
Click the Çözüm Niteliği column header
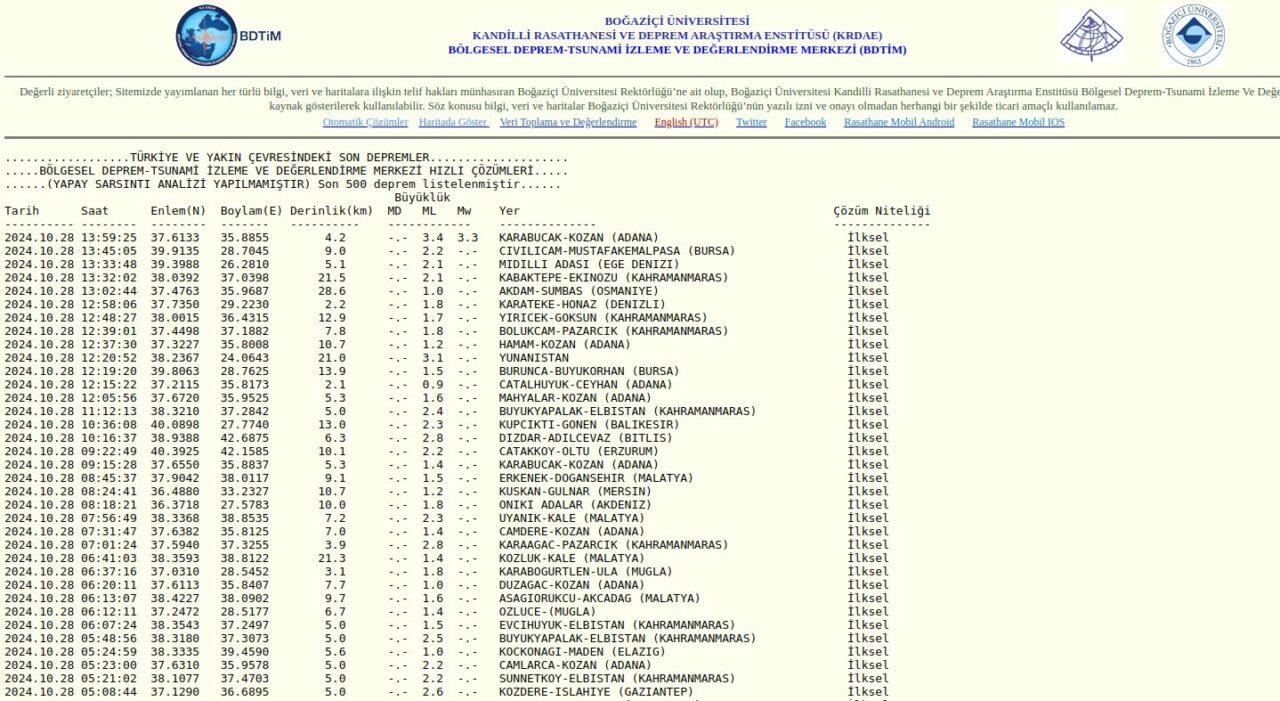pos(881,211)
